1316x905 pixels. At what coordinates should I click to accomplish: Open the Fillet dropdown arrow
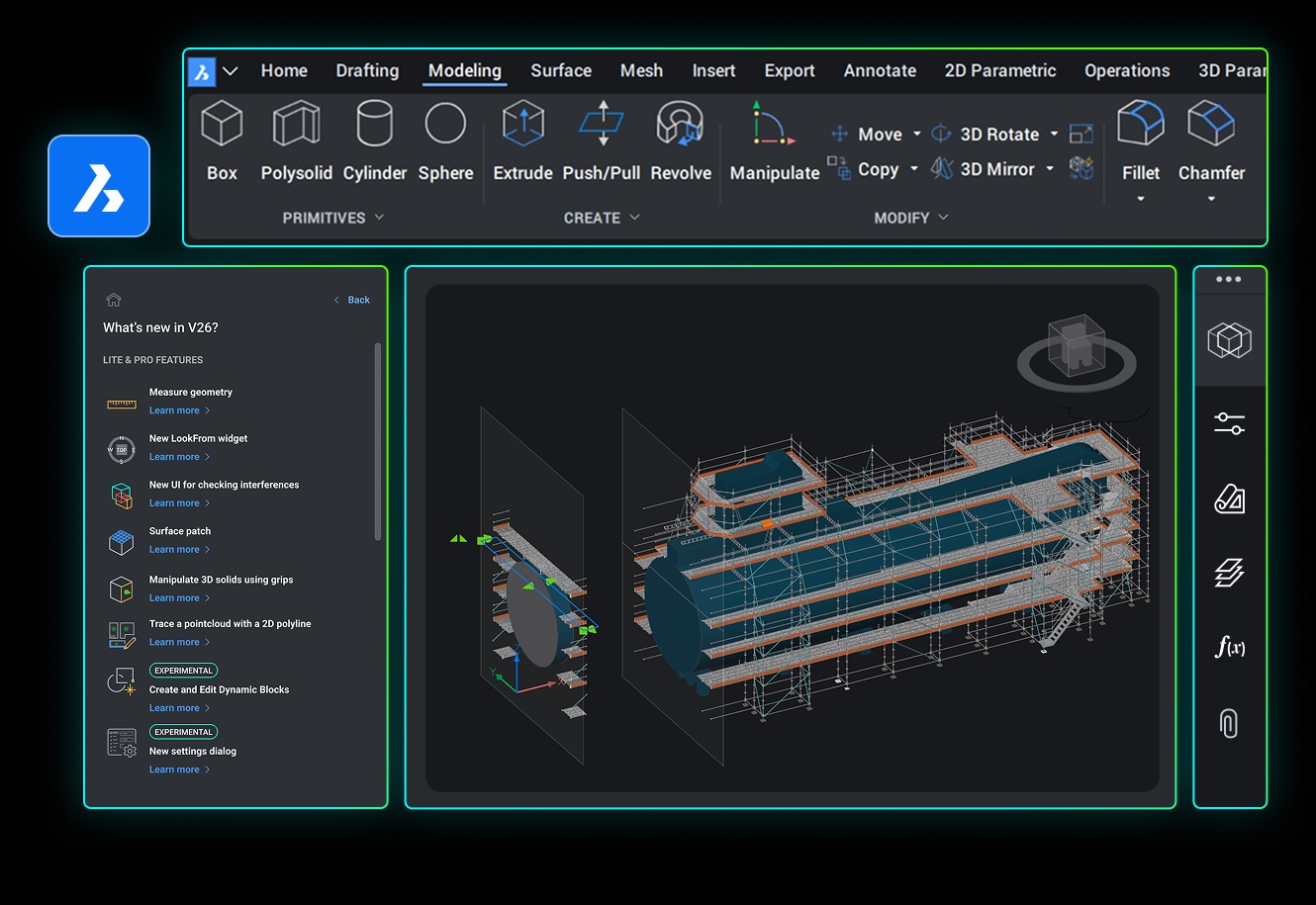click(1140, 199)
